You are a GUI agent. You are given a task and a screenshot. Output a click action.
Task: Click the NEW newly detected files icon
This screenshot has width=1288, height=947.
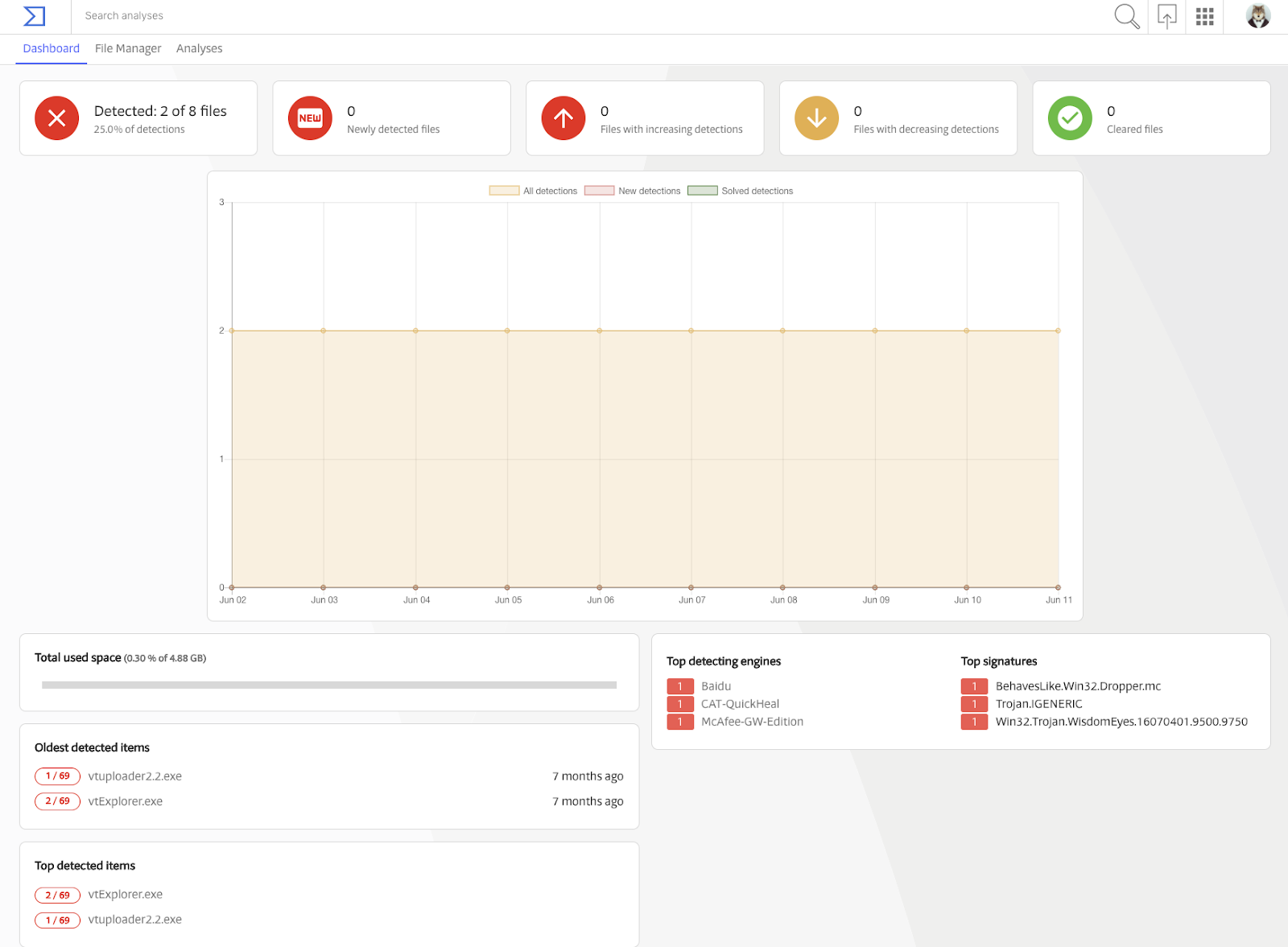click(310, 118)
